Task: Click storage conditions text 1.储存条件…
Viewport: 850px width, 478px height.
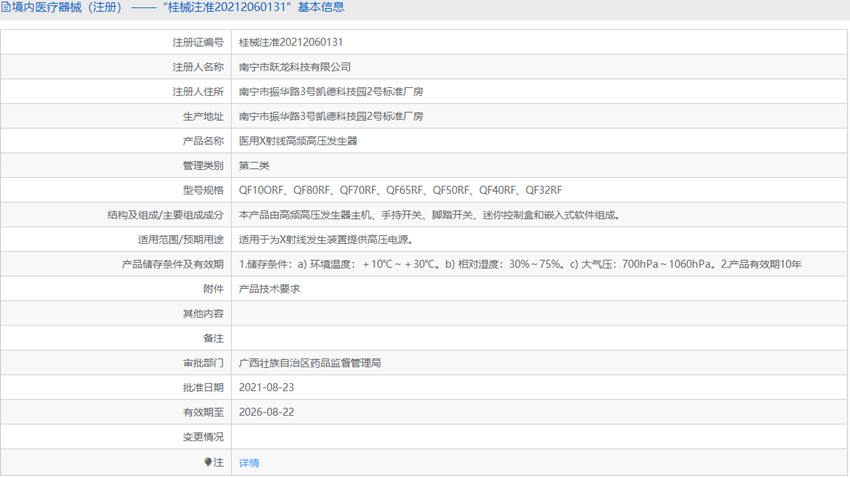Action: point(520,264)
